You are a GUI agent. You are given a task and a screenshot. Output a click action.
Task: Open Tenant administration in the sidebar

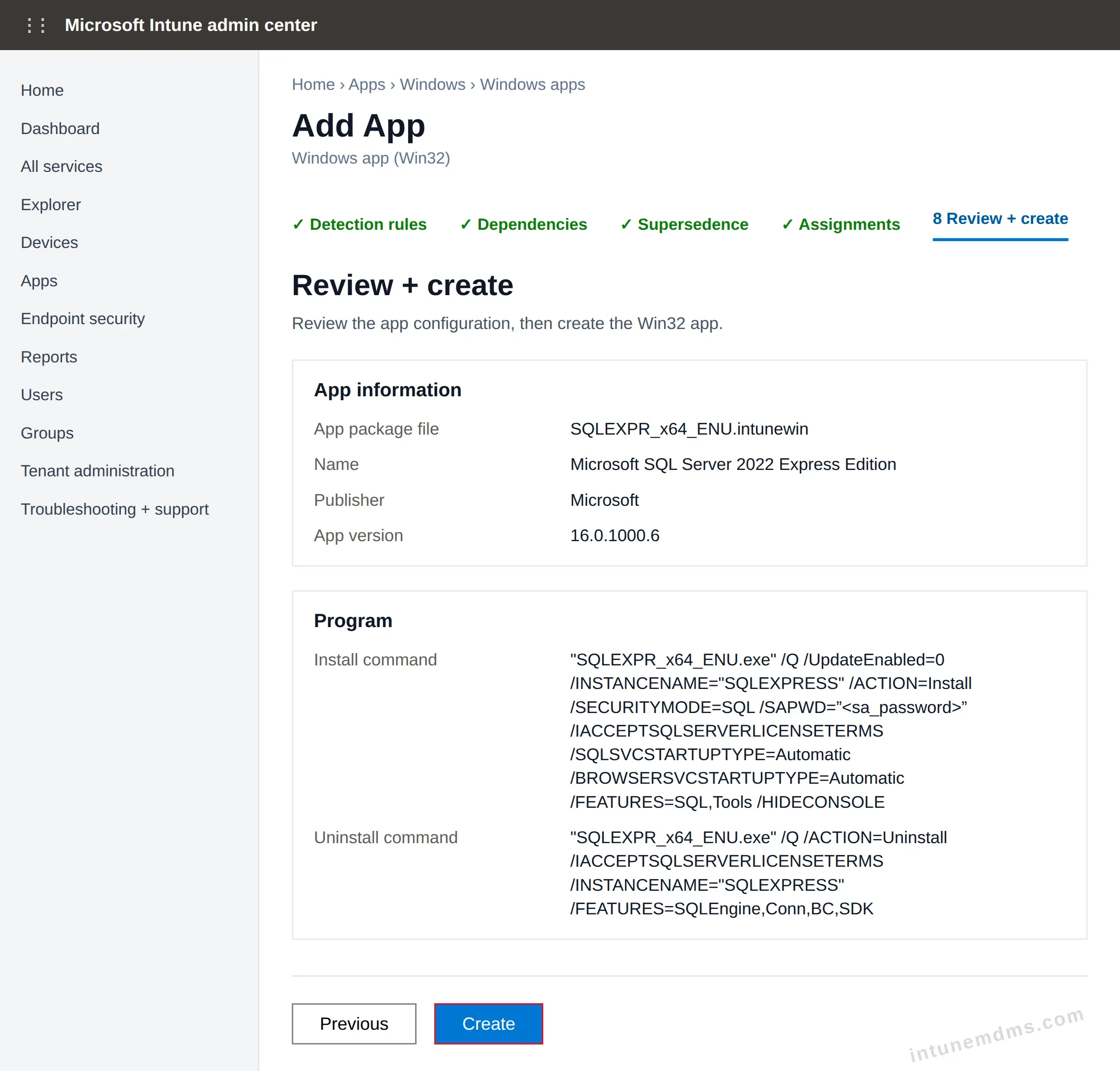click(x=98, y=471)
